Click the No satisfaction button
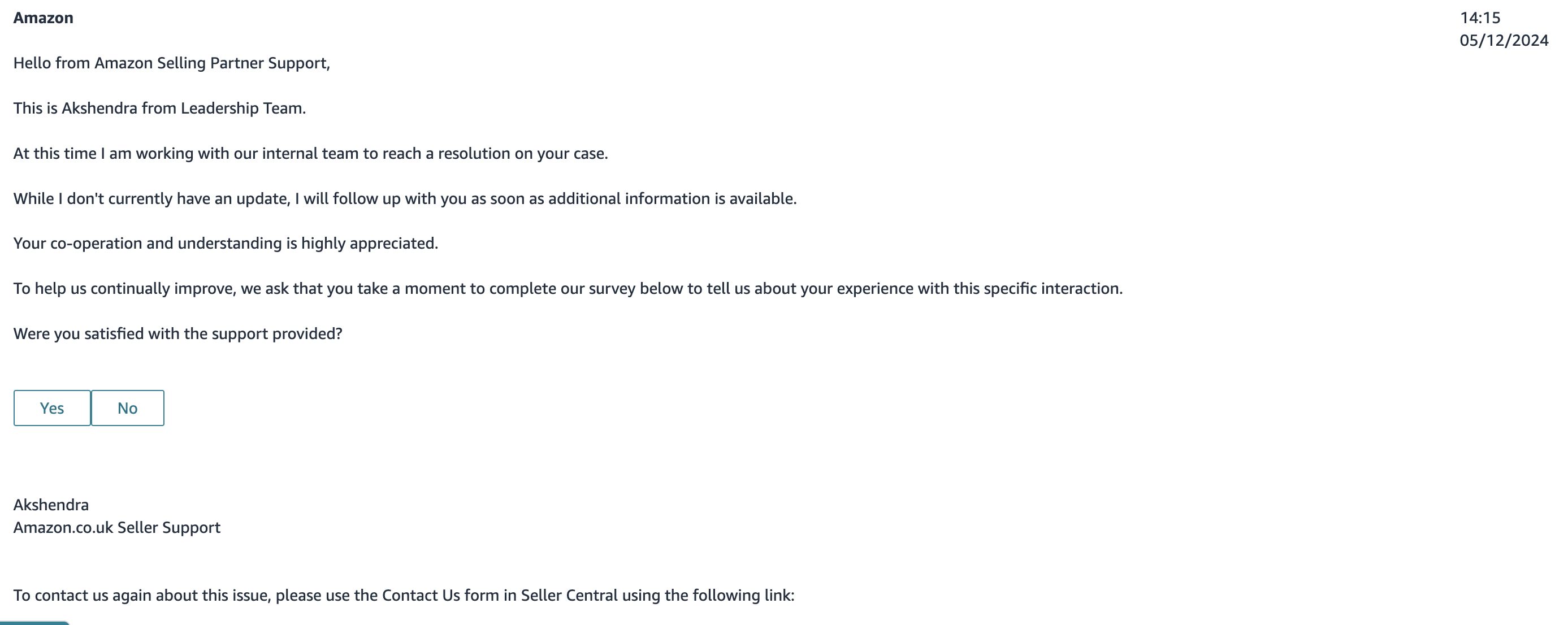This screenshot has height=625, width=1568. pos(128,408)
